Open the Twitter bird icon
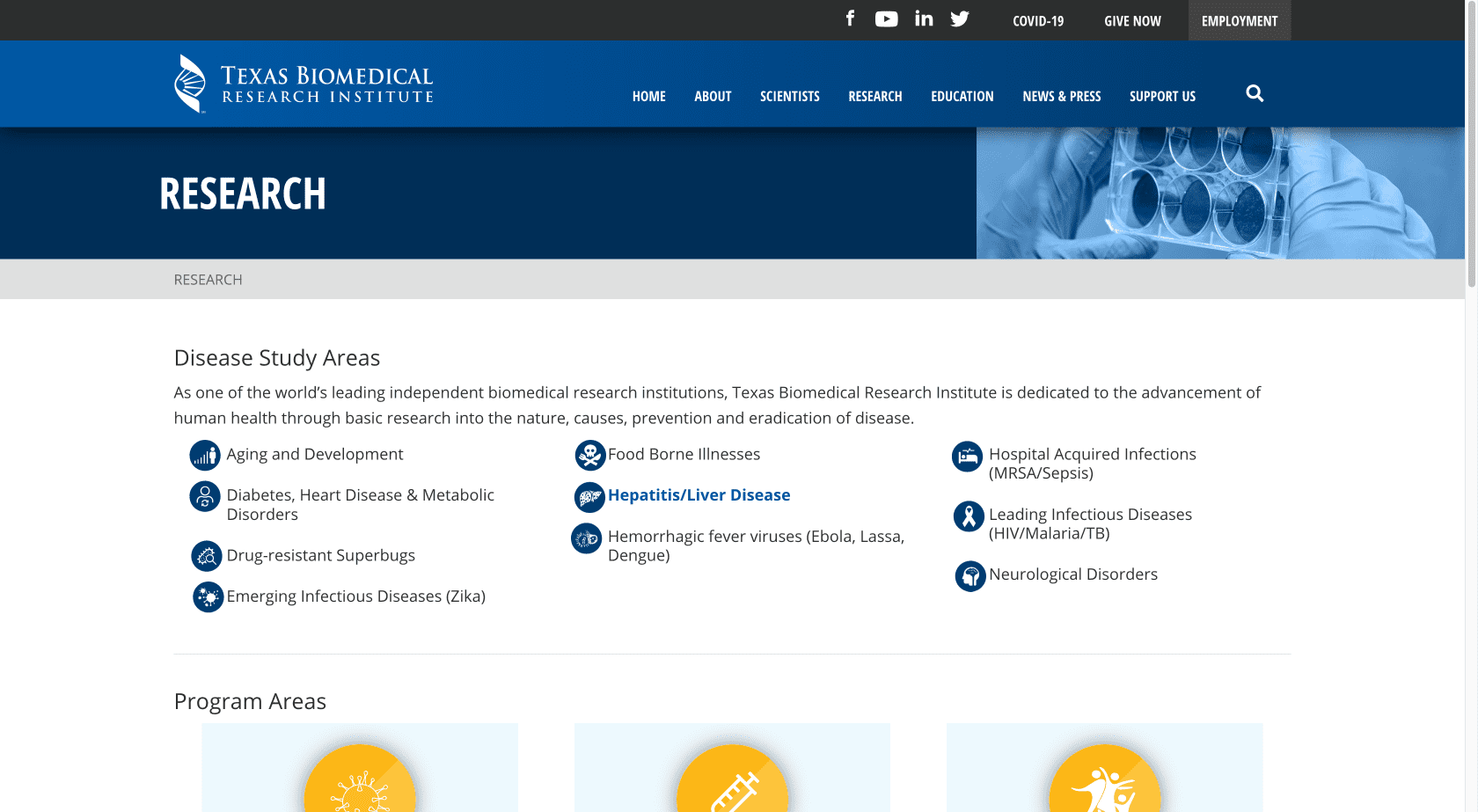This screenshot has height=812, width=1478. pos(960,19)
